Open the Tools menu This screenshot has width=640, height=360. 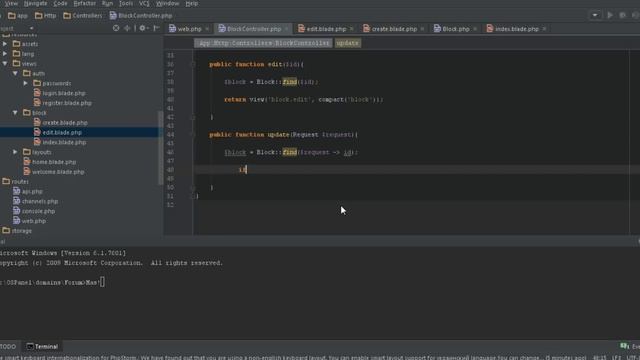pyautogui.click(x=126, y=3)
